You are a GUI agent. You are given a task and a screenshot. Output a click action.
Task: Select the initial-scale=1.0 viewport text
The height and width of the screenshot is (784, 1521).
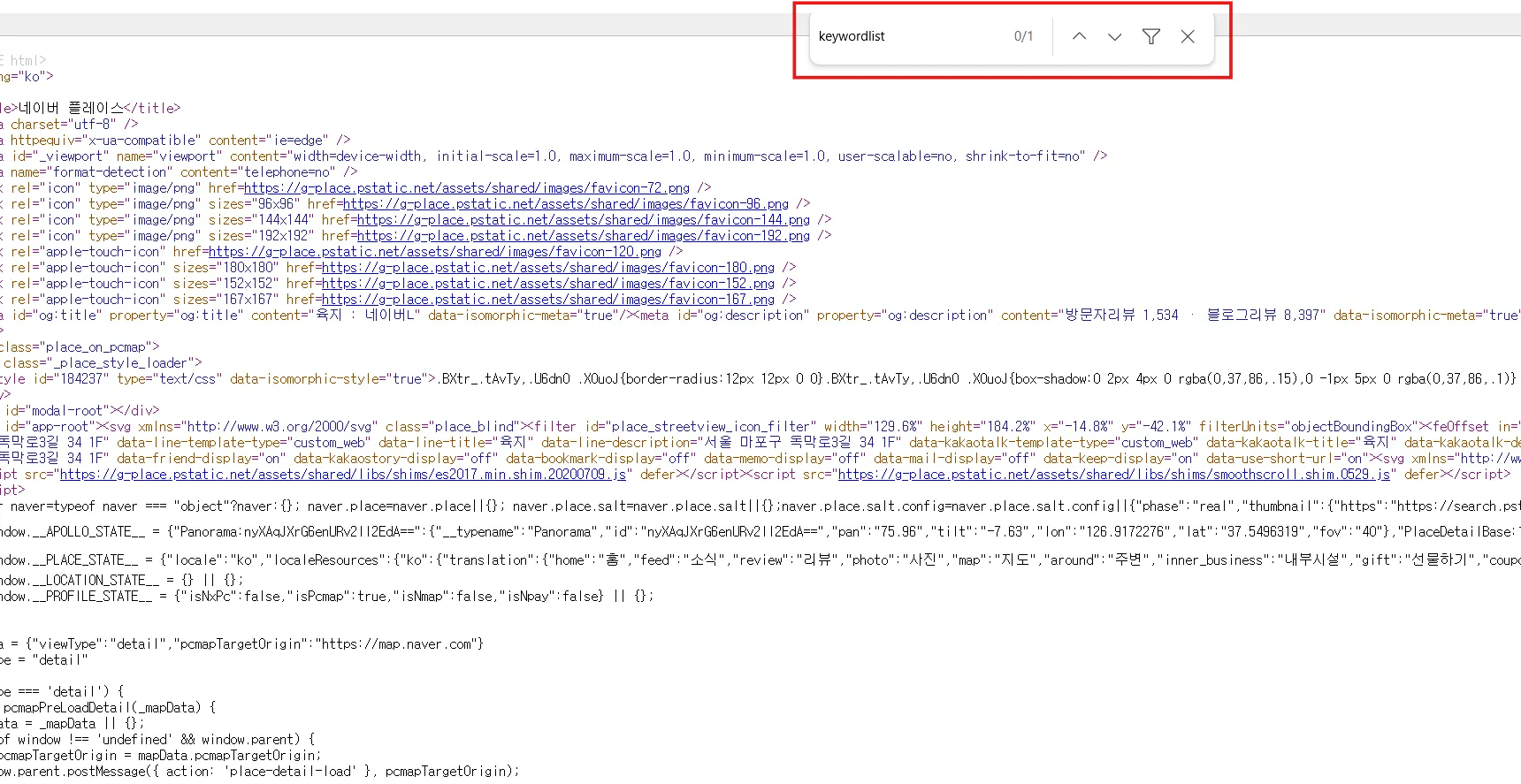(497, 156)
